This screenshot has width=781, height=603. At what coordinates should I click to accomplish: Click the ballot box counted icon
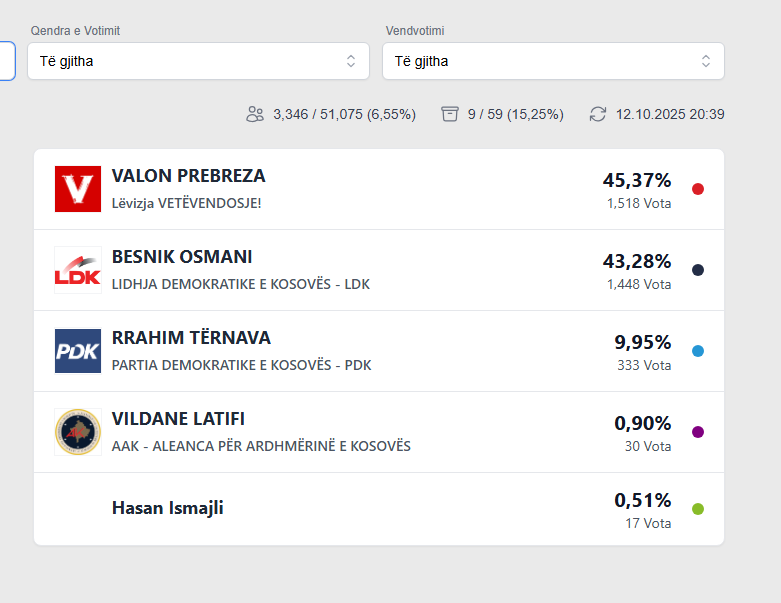click(450, 114)
